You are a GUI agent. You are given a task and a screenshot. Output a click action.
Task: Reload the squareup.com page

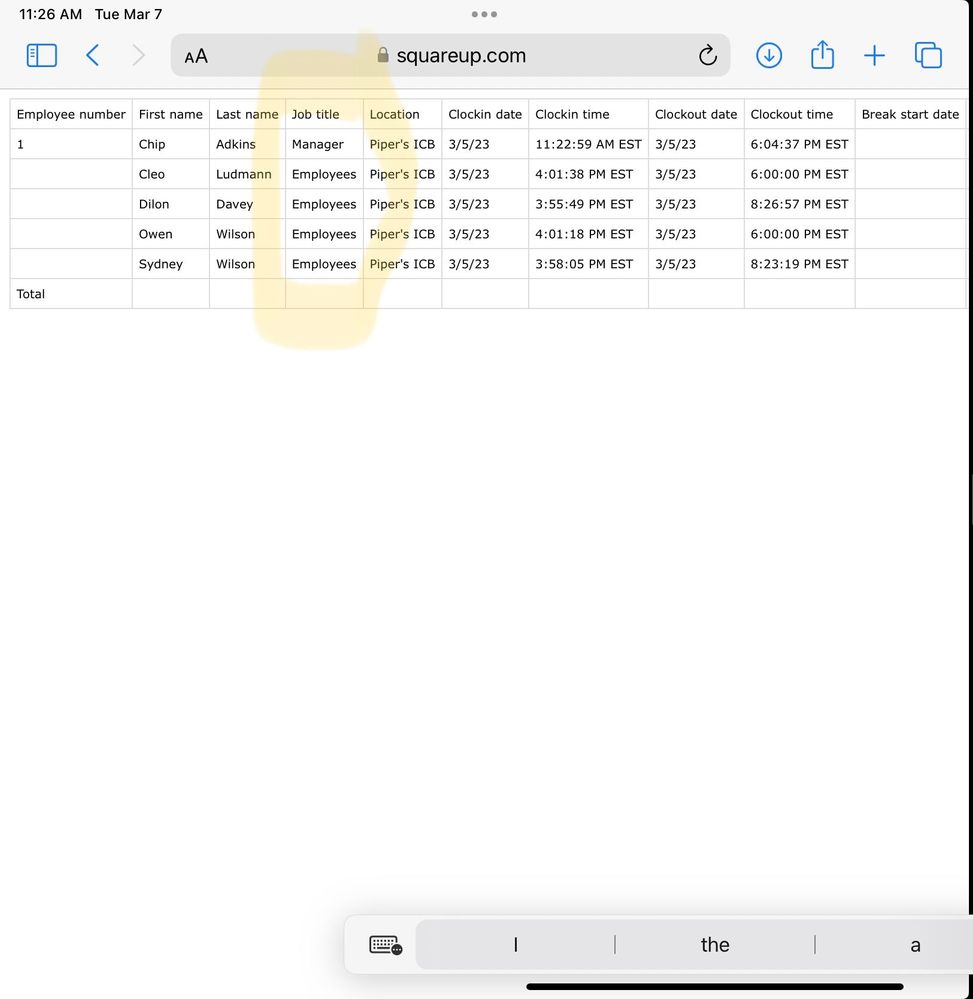click(707, 56)
